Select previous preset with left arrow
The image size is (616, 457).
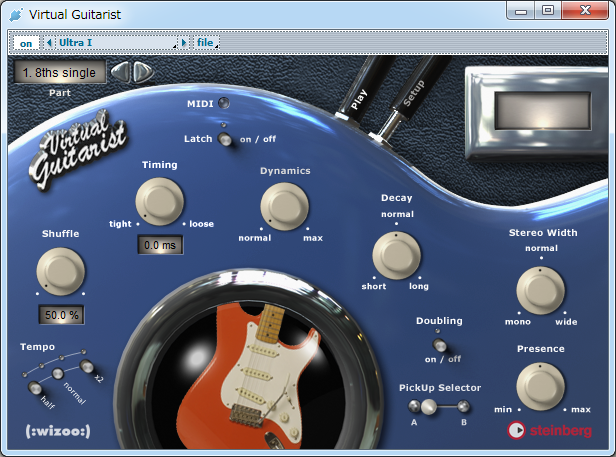49,42
